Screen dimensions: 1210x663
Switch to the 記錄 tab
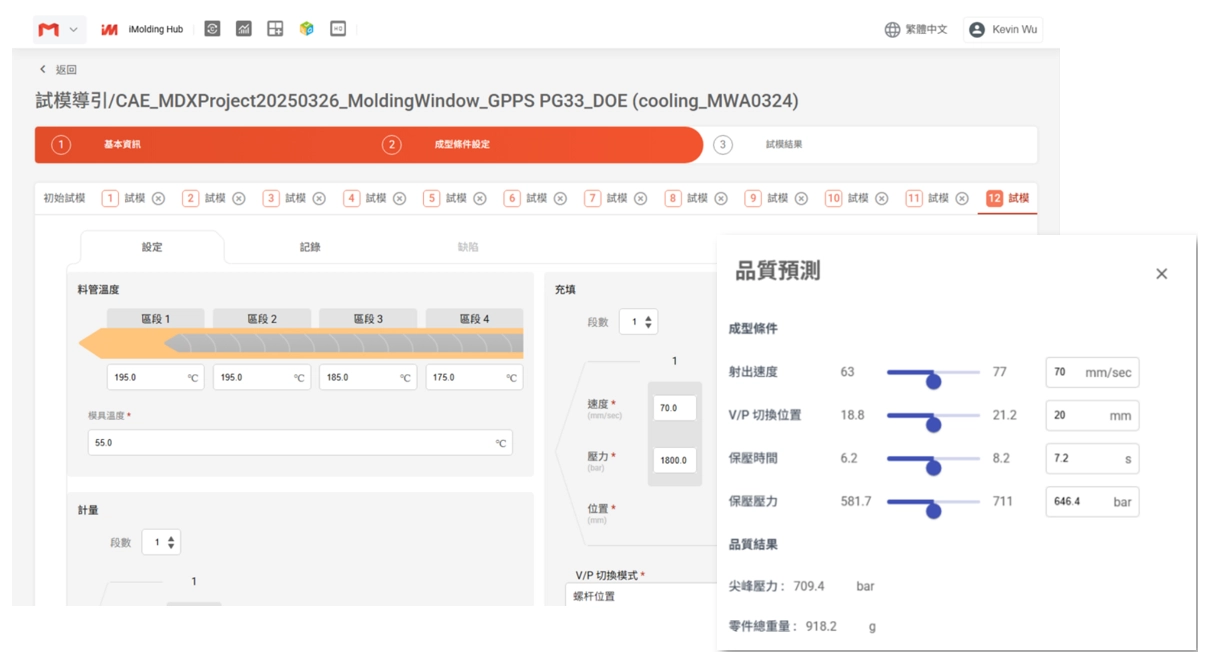(x=310, y=247)
